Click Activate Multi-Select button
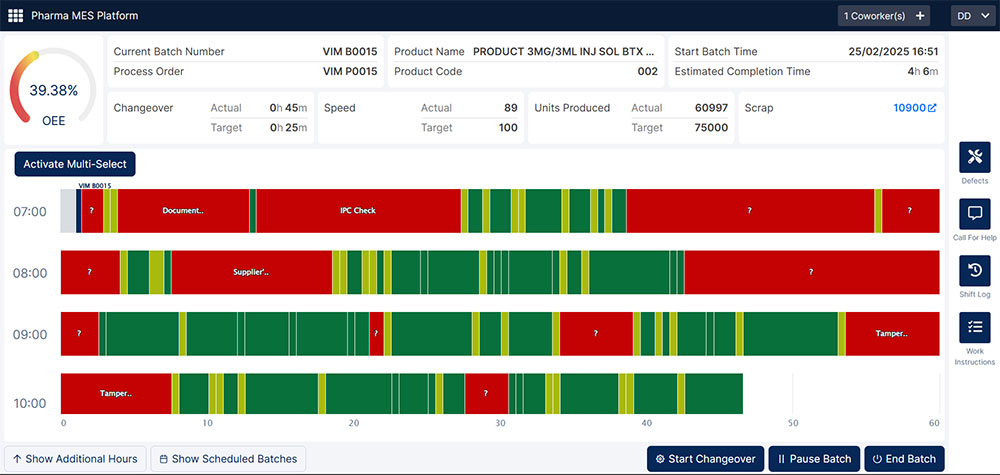The image size is (1000, 475). point(75,164)
